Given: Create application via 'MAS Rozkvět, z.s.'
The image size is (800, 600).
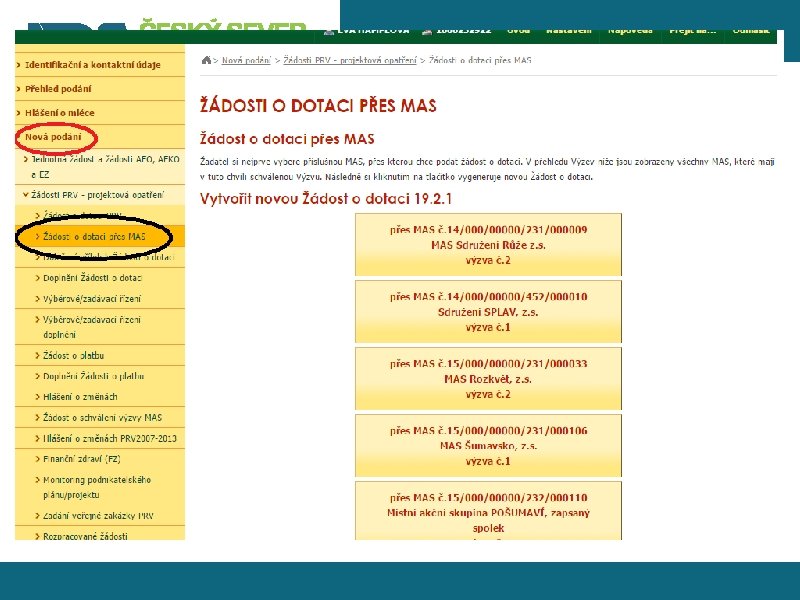Looking at the screenshot, I should click(x=488, y=379).
